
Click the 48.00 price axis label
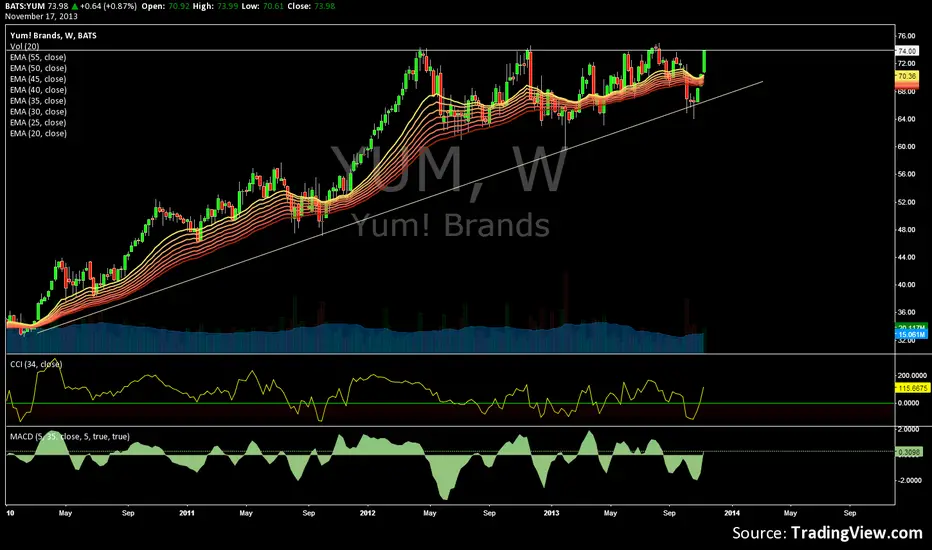(906, 230)
